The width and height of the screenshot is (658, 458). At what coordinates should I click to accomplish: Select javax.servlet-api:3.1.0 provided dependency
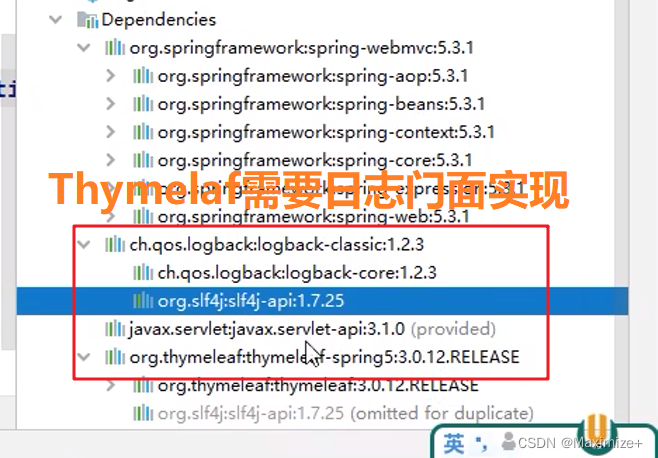[x=312, y=329]
